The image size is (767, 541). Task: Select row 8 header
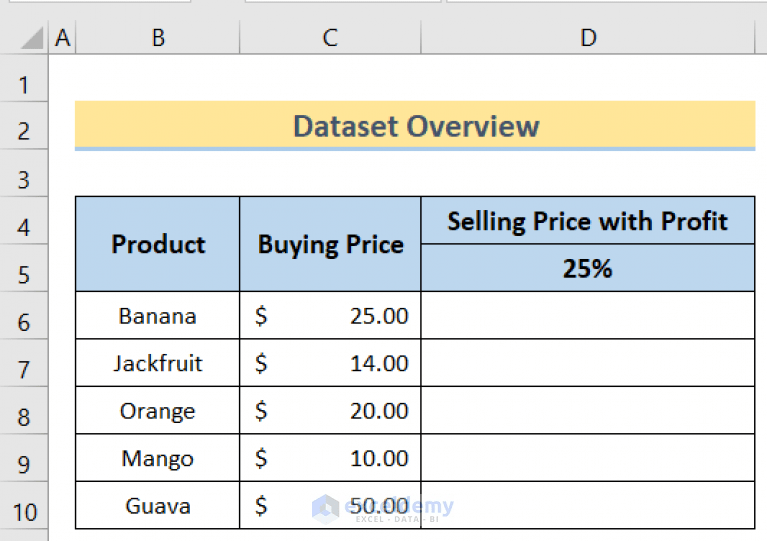[23, 410]
